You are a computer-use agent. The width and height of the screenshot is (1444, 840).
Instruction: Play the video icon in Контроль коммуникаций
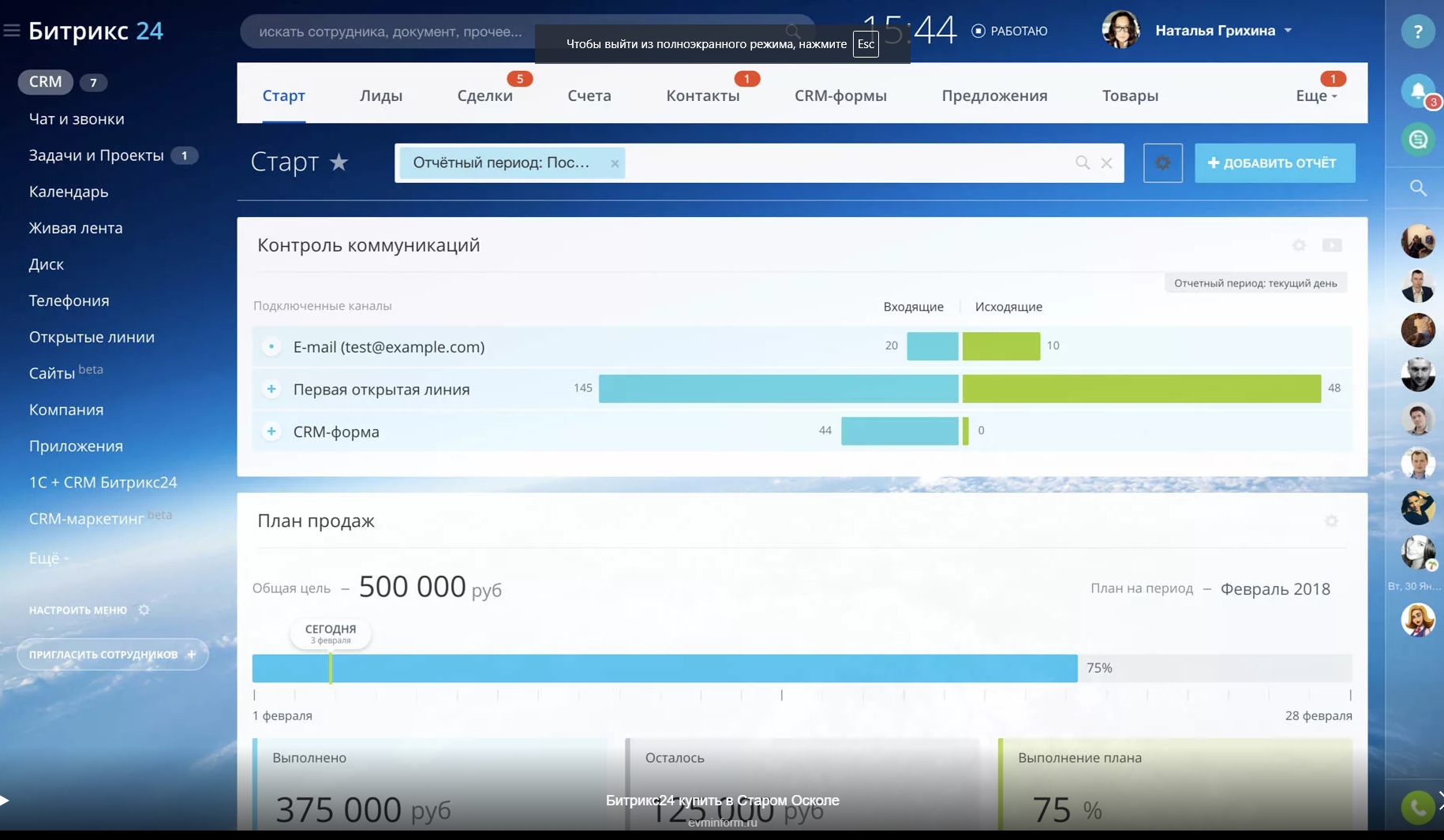1332,245
